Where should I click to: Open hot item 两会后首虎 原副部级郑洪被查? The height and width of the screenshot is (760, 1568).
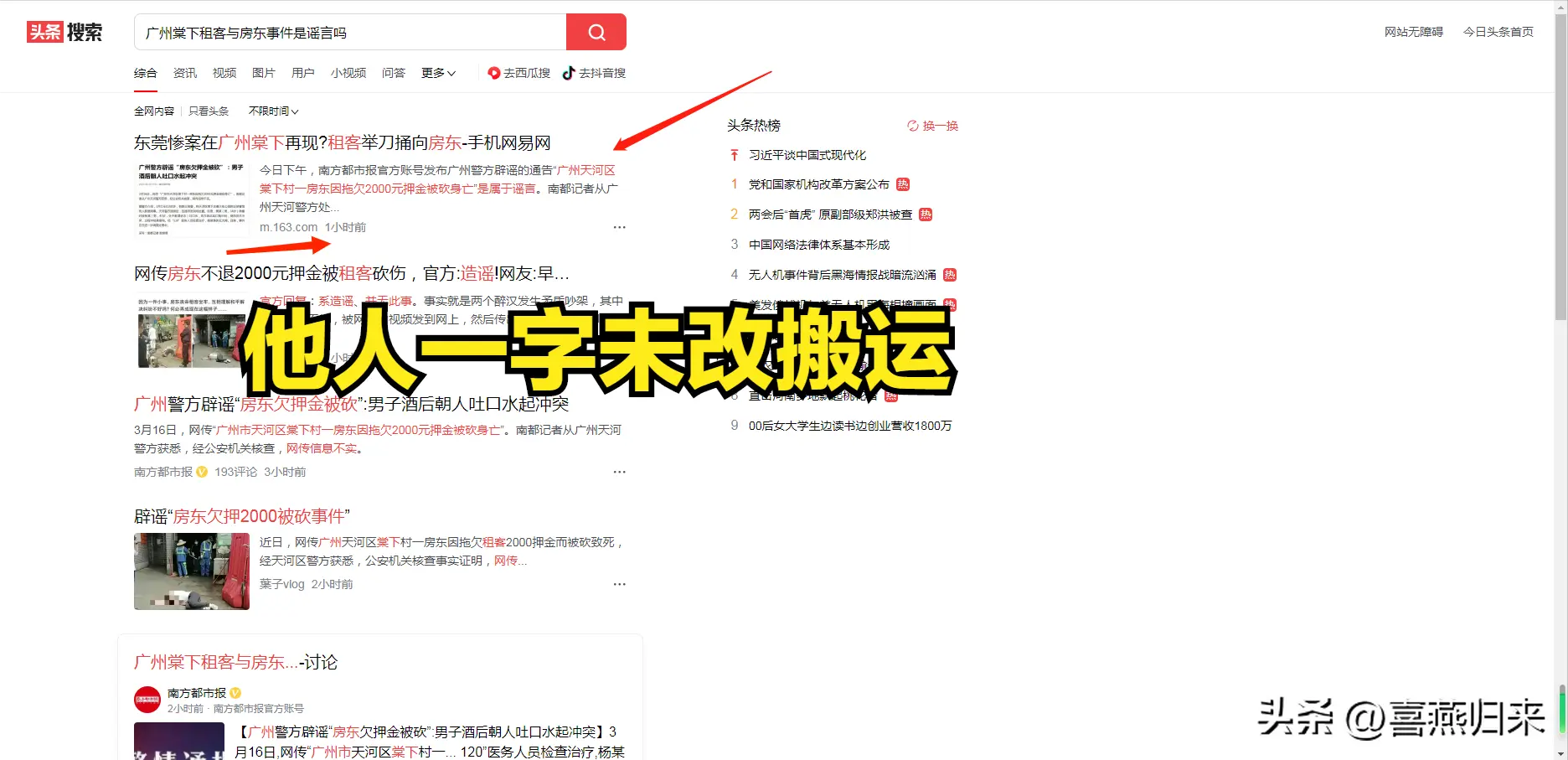click(830, 215)
